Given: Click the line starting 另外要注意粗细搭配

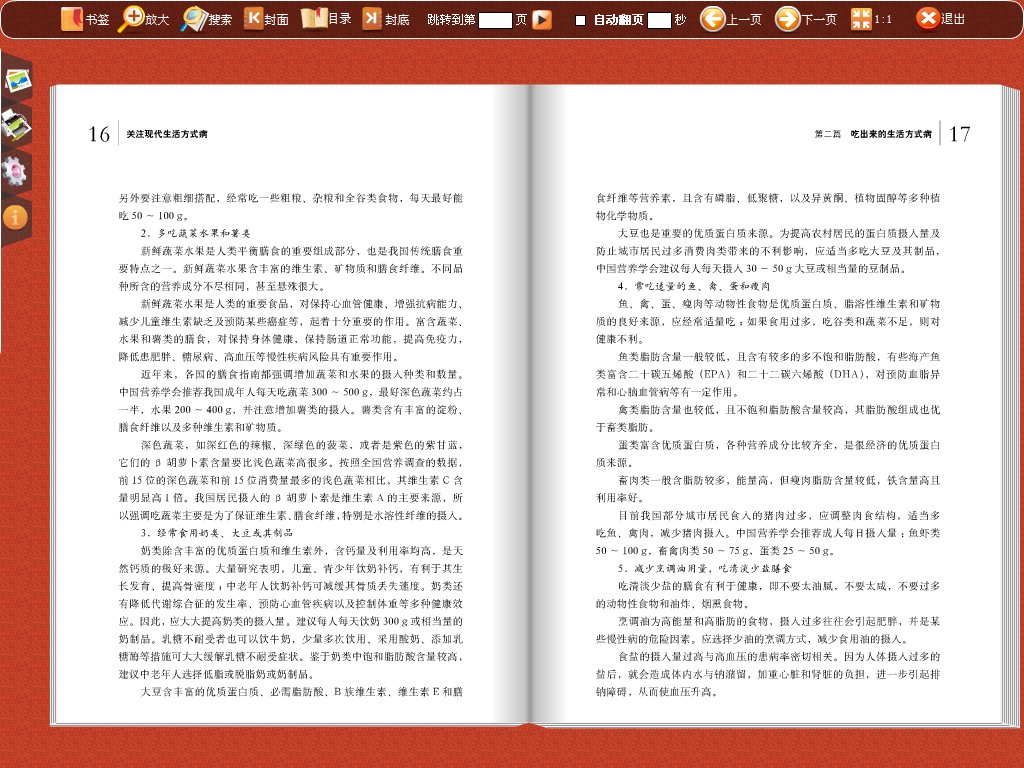Looking at the screenshot, I should (291, 198).
